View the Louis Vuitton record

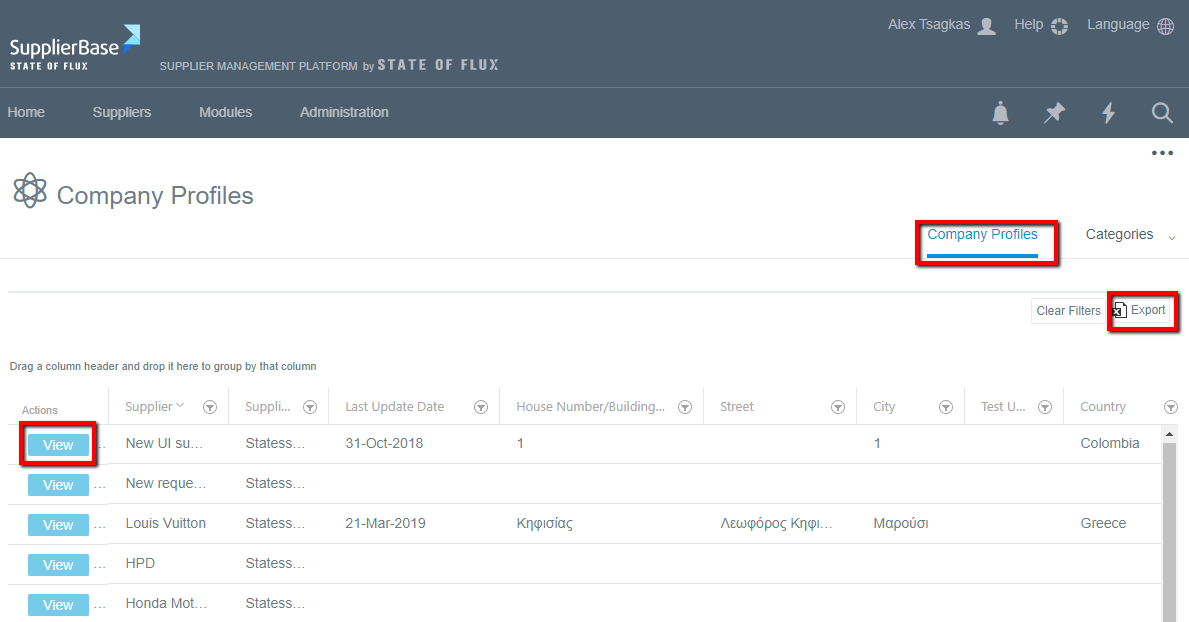pos(57,524)
